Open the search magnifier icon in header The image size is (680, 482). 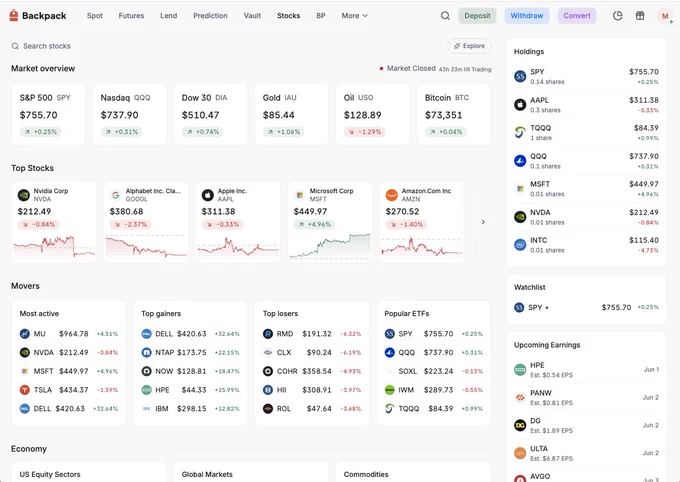(445, 16)
